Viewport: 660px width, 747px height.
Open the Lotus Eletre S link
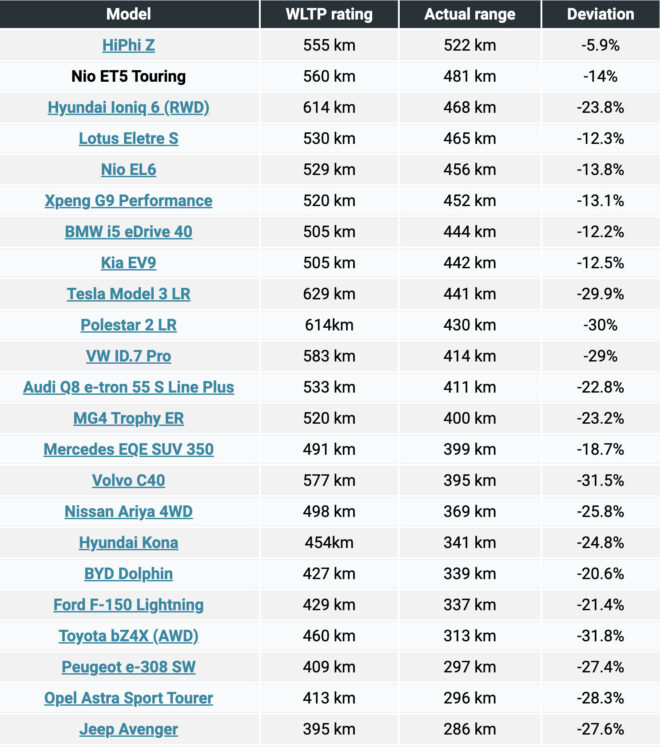(128, 138)
